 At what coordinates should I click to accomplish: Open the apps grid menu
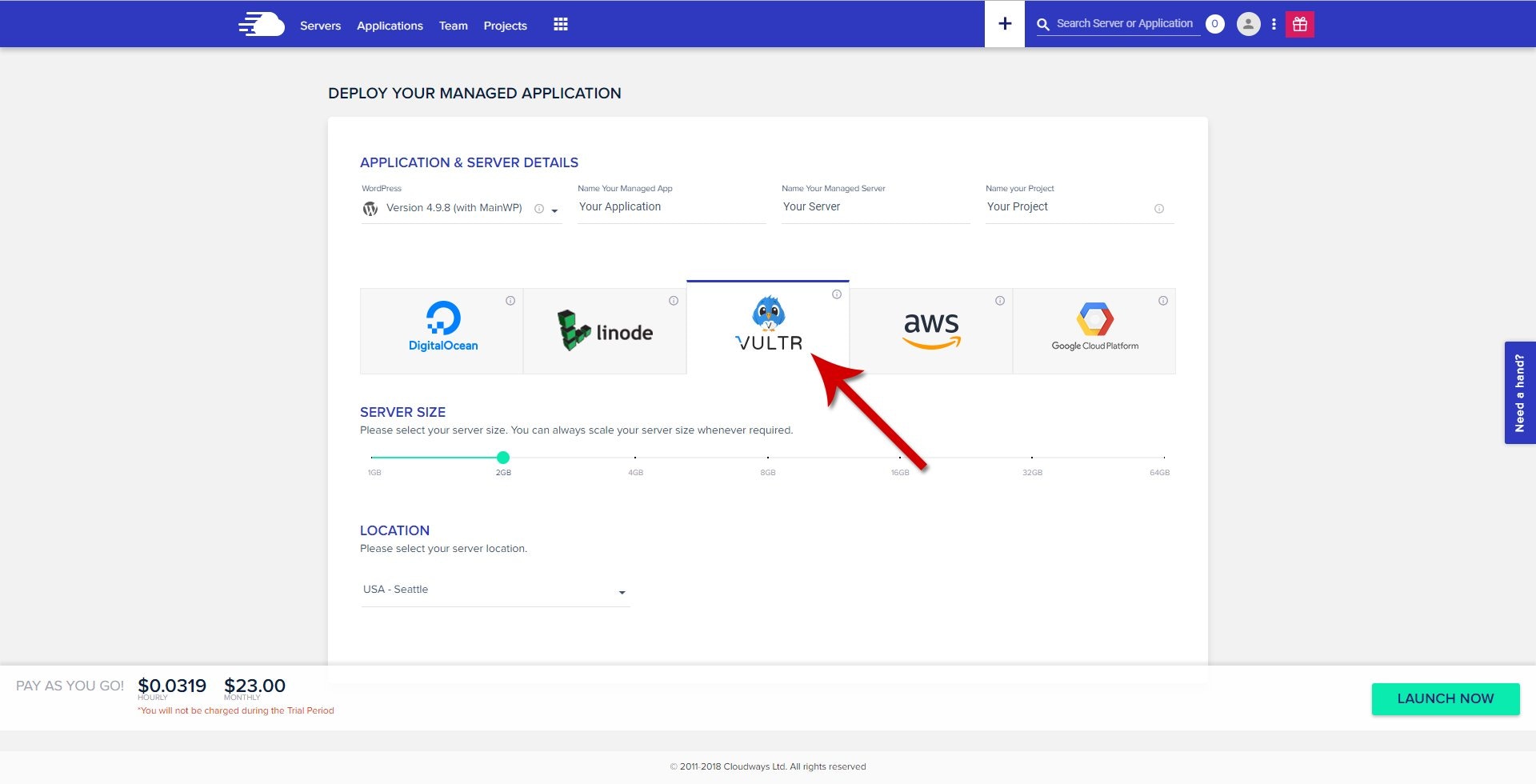point(560,24)
